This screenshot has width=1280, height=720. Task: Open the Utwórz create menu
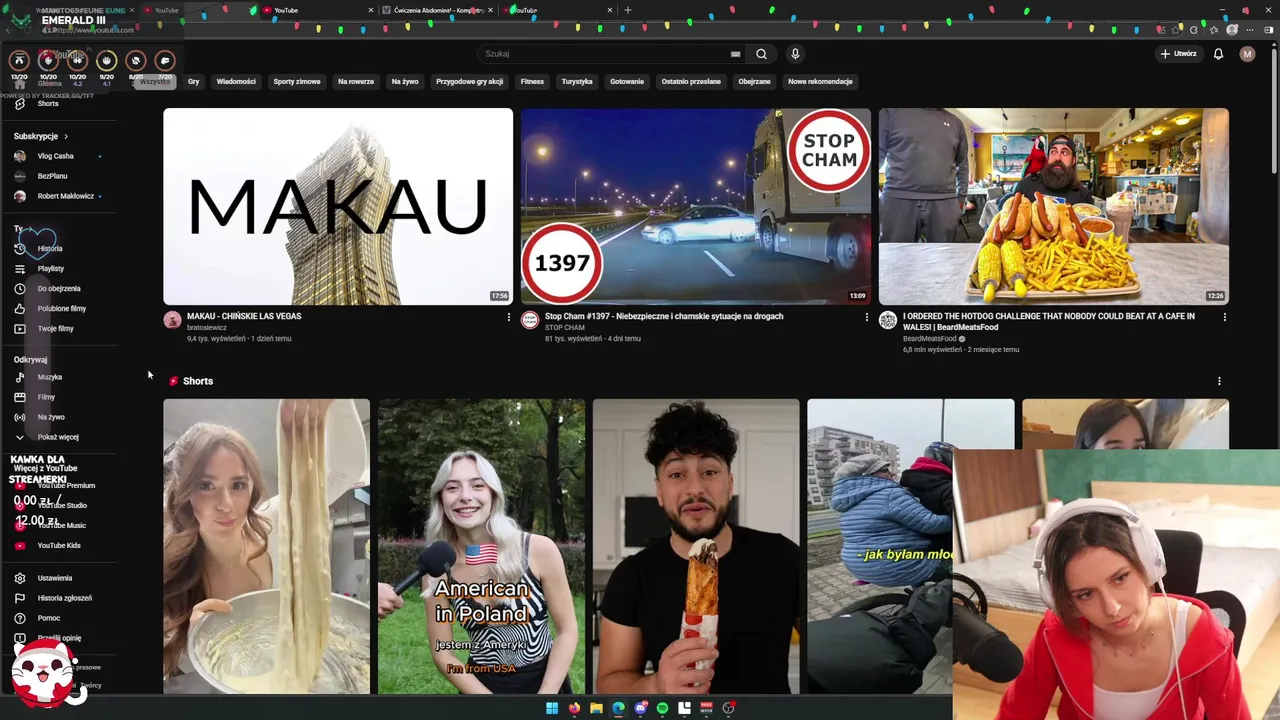[1178, 54]
